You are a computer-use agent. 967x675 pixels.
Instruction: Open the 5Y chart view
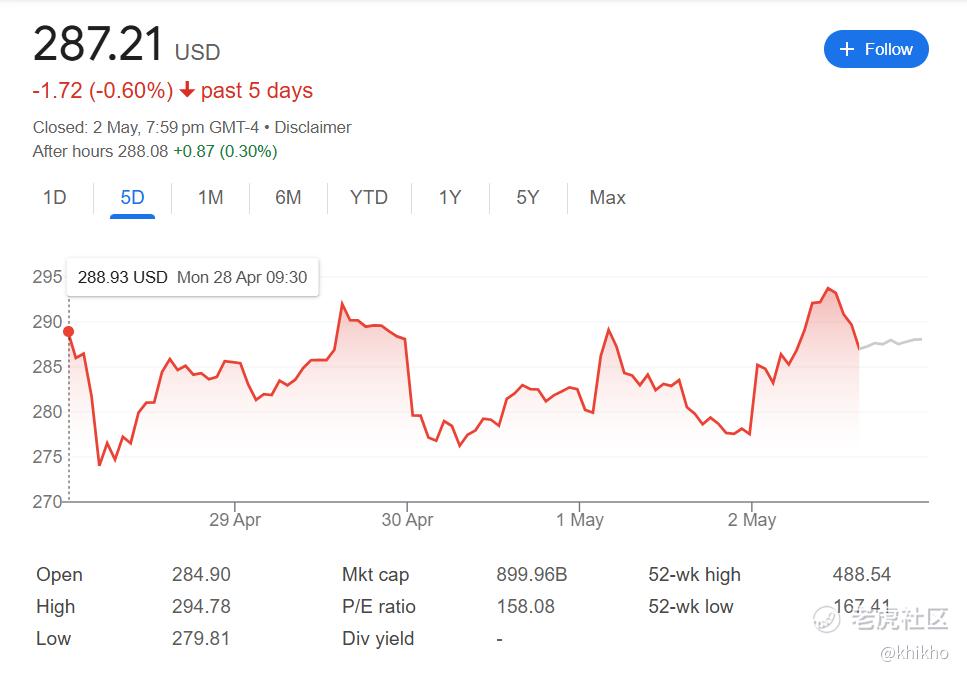(x=528, y=197)
